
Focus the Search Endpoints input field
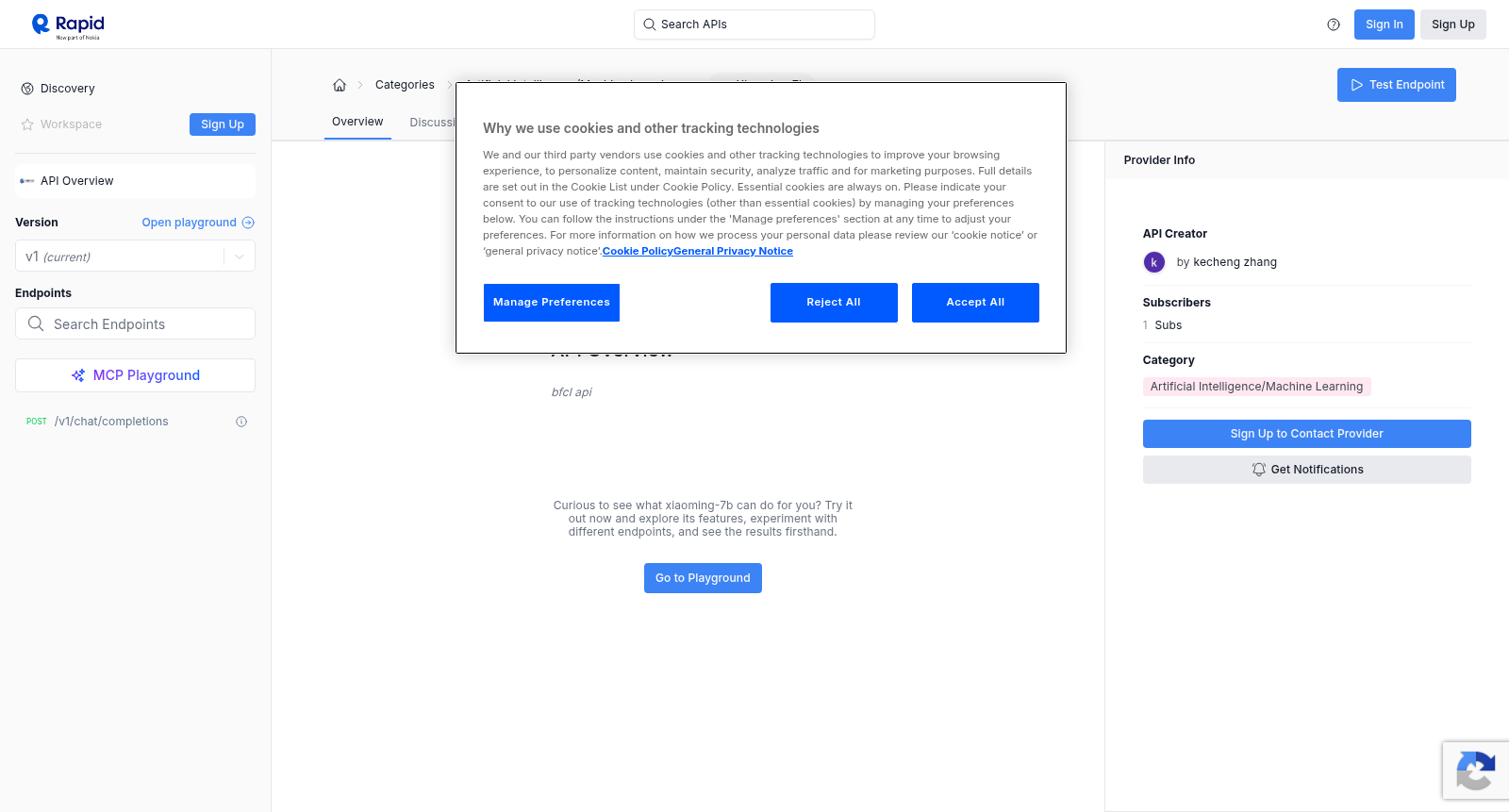click(x=135, y=323)
